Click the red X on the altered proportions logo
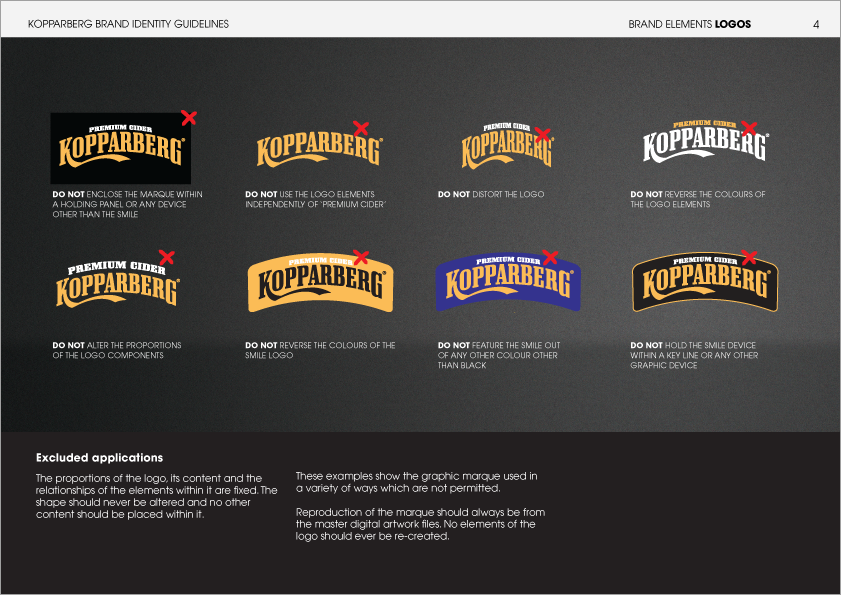Image resolution: width=841 pixels, height=595 pixels. click(167, 257)
